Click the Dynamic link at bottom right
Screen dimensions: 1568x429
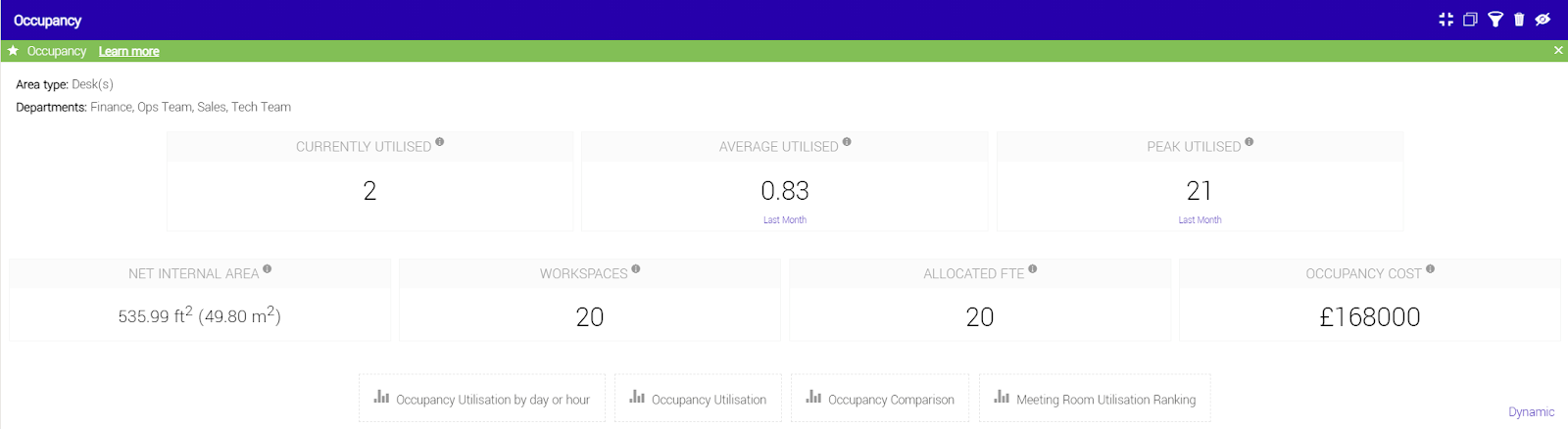1531,412
